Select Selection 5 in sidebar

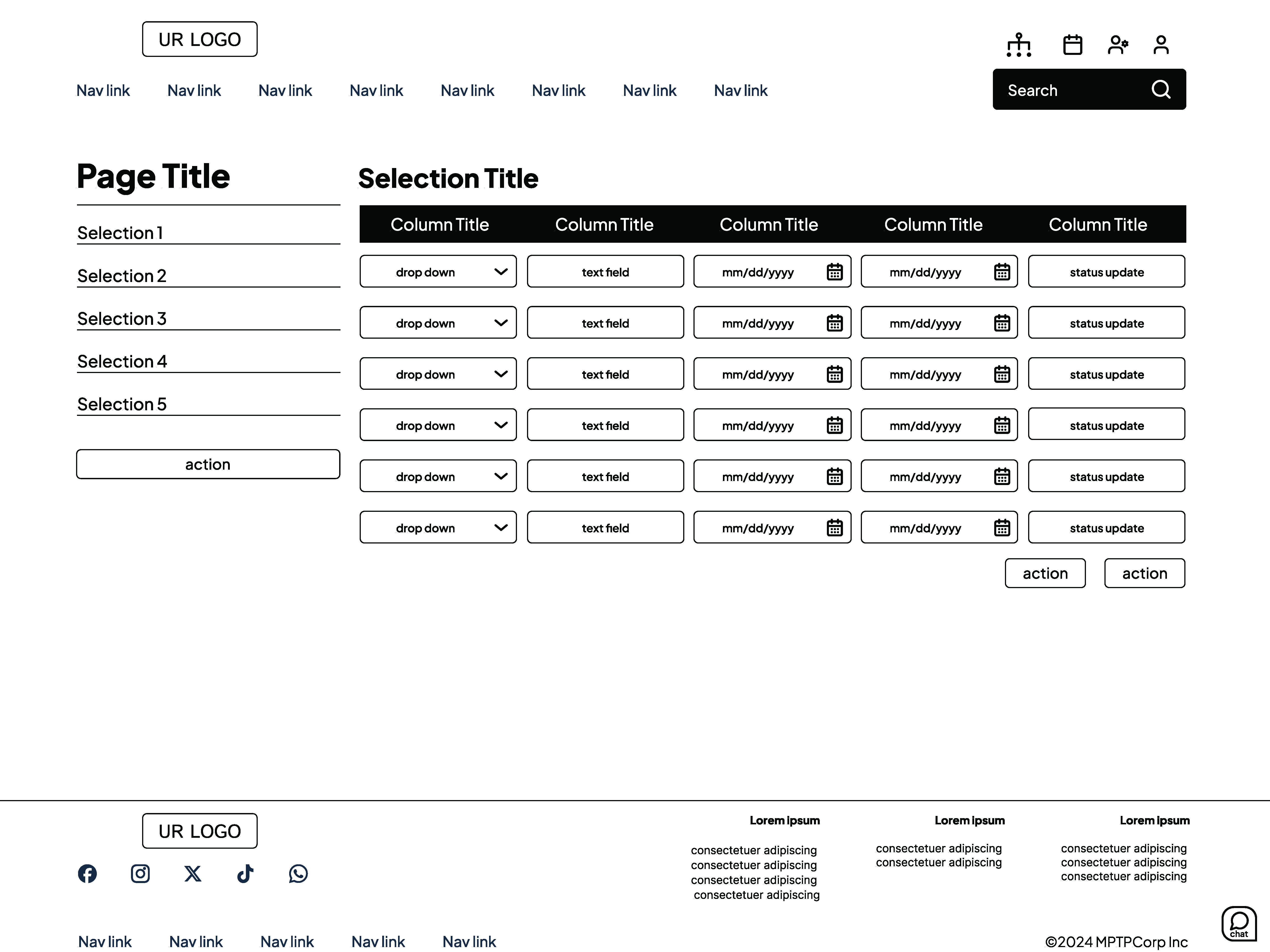pyautogui.click(x=122, y=404)
